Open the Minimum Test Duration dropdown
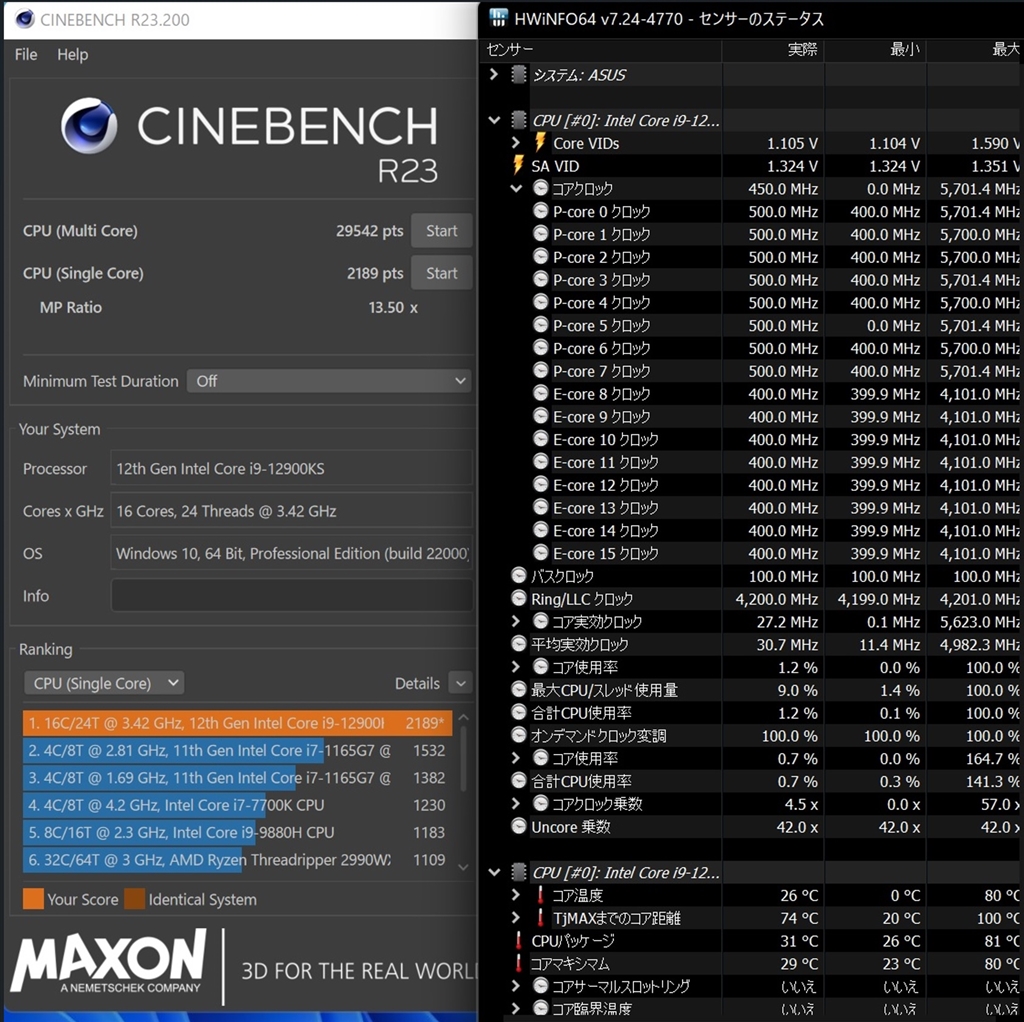The height and width of the screenshot is (1022, 1024). pyautogui.click(x=328, y=381)
